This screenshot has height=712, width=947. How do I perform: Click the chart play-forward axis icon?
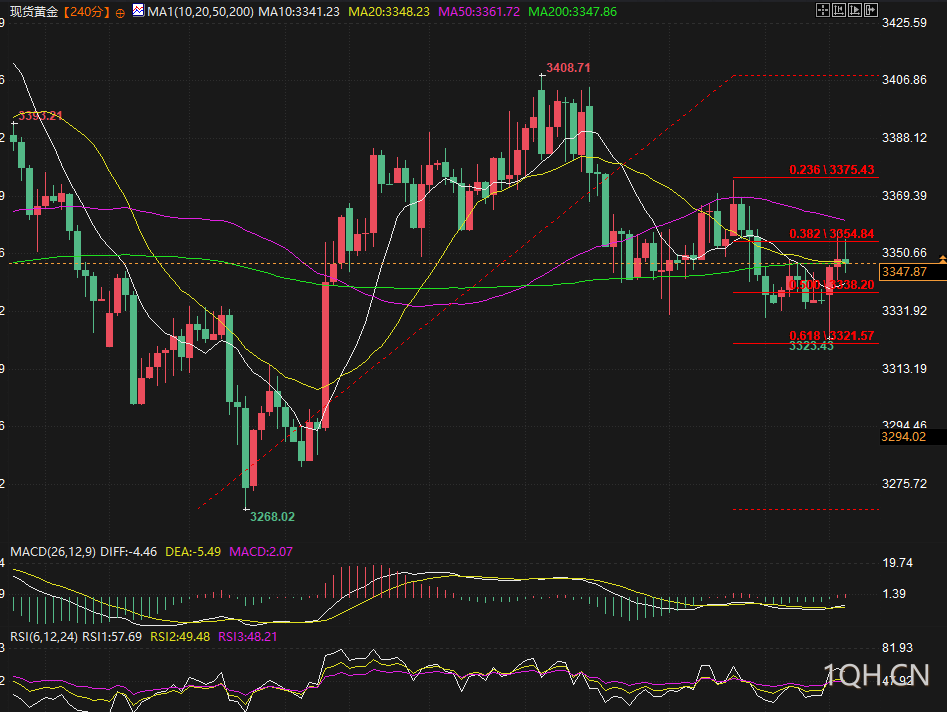855,10
